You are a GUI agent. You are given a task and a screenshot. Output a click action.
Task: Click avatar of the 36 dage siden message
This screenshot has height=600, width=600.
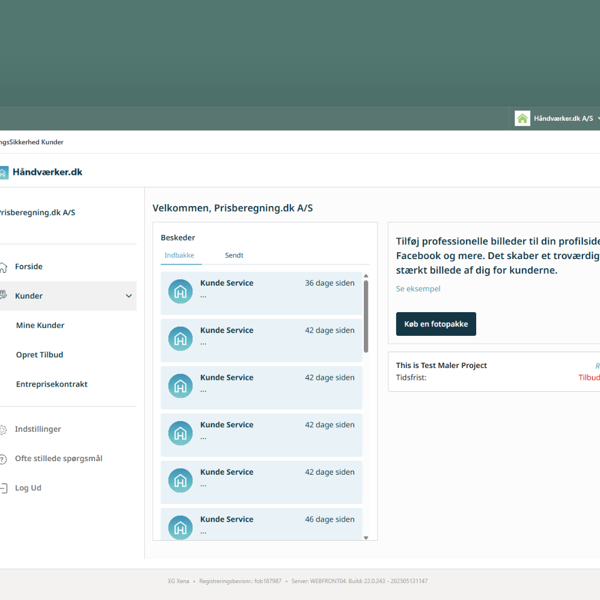180,291
